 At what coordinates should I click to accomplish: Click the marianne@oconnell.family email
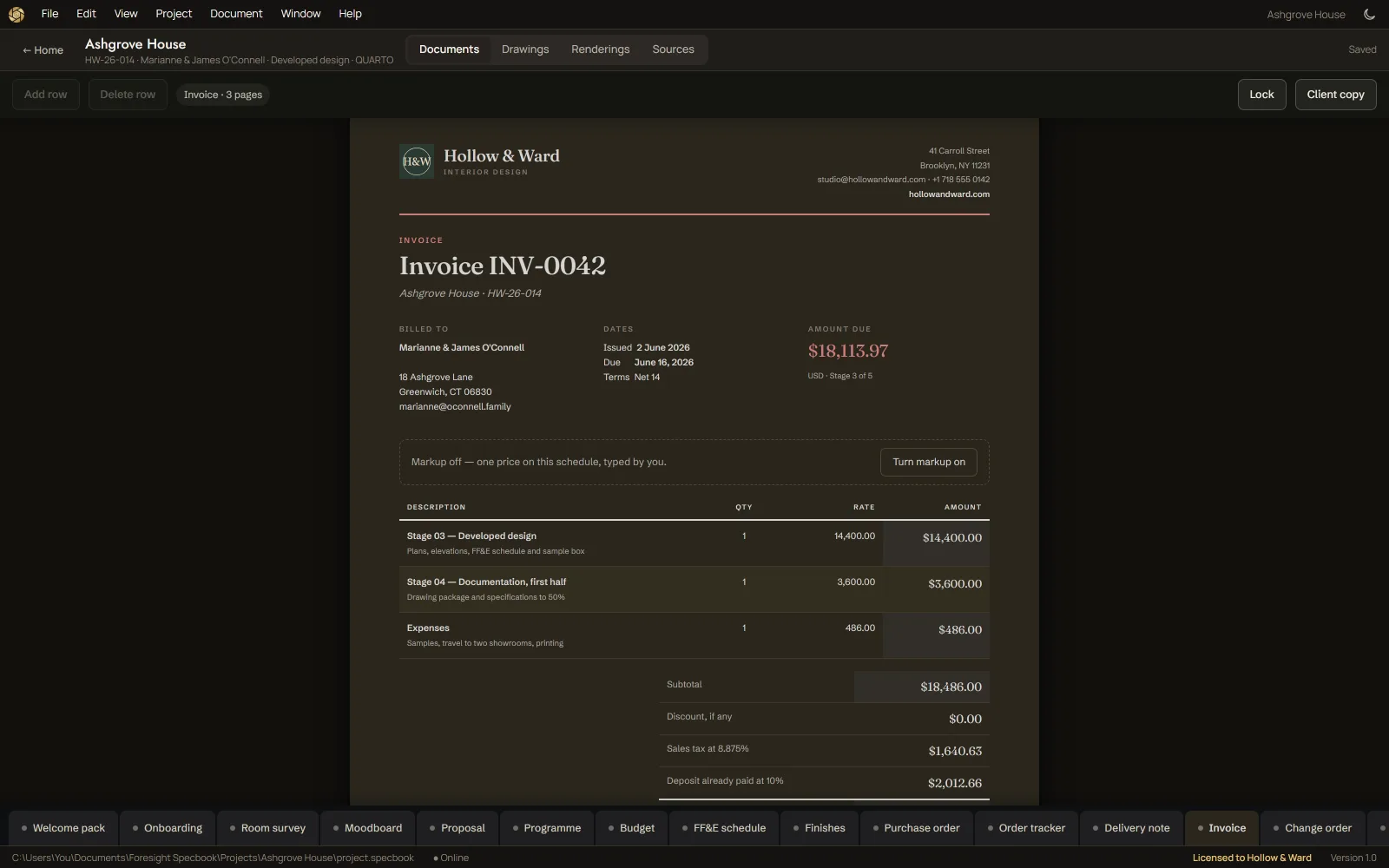[x=455, y=407]
